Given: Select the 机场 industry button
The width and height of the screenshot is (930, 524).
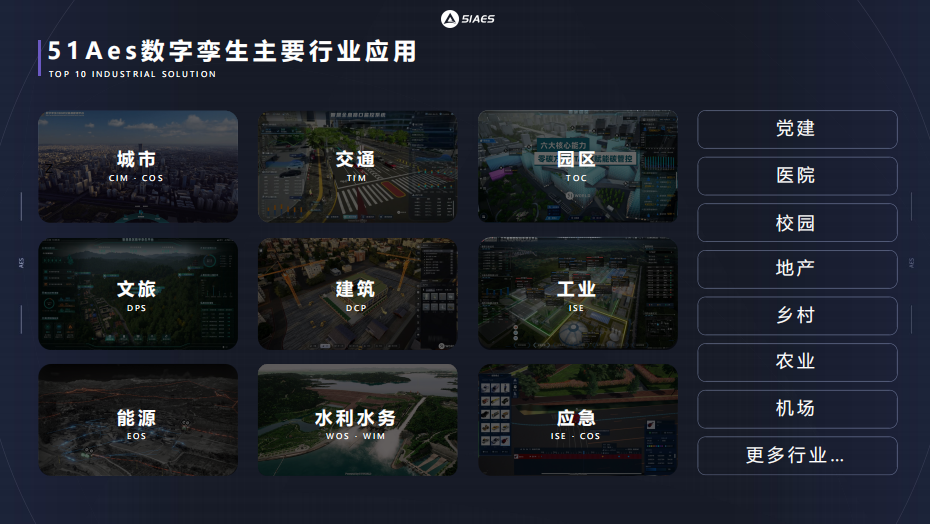Looking at the screenshot, I should pyautogui.click(x=797, y=409).
